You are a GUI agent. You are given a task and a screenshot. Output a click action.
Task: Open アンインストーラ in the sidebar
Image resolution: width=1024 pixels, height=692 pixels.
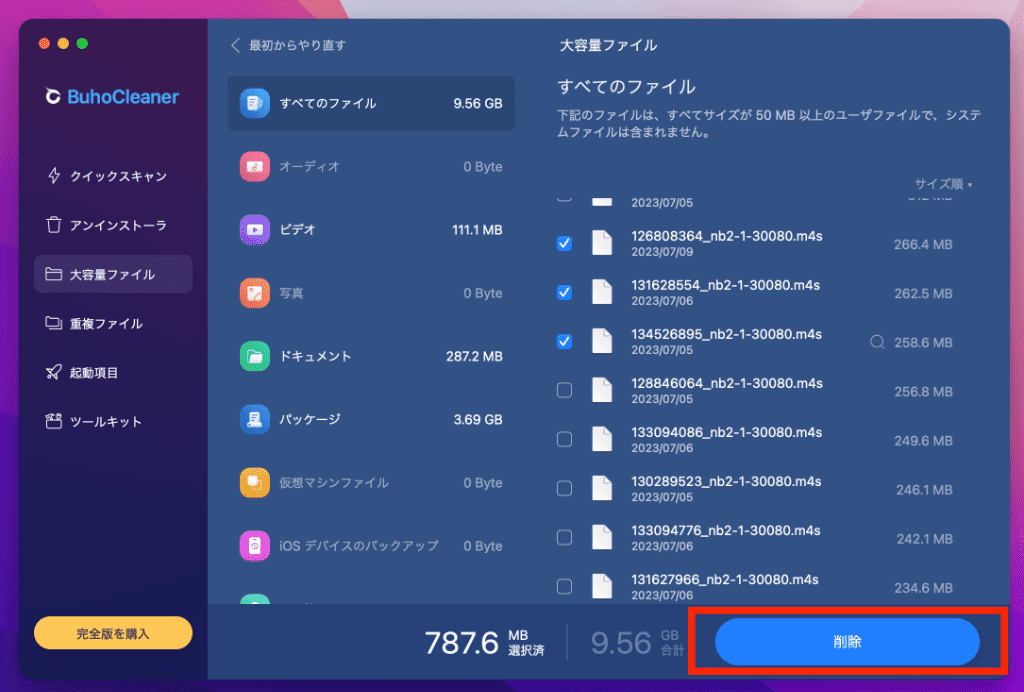pyautogui.click(x=113, y=225)
